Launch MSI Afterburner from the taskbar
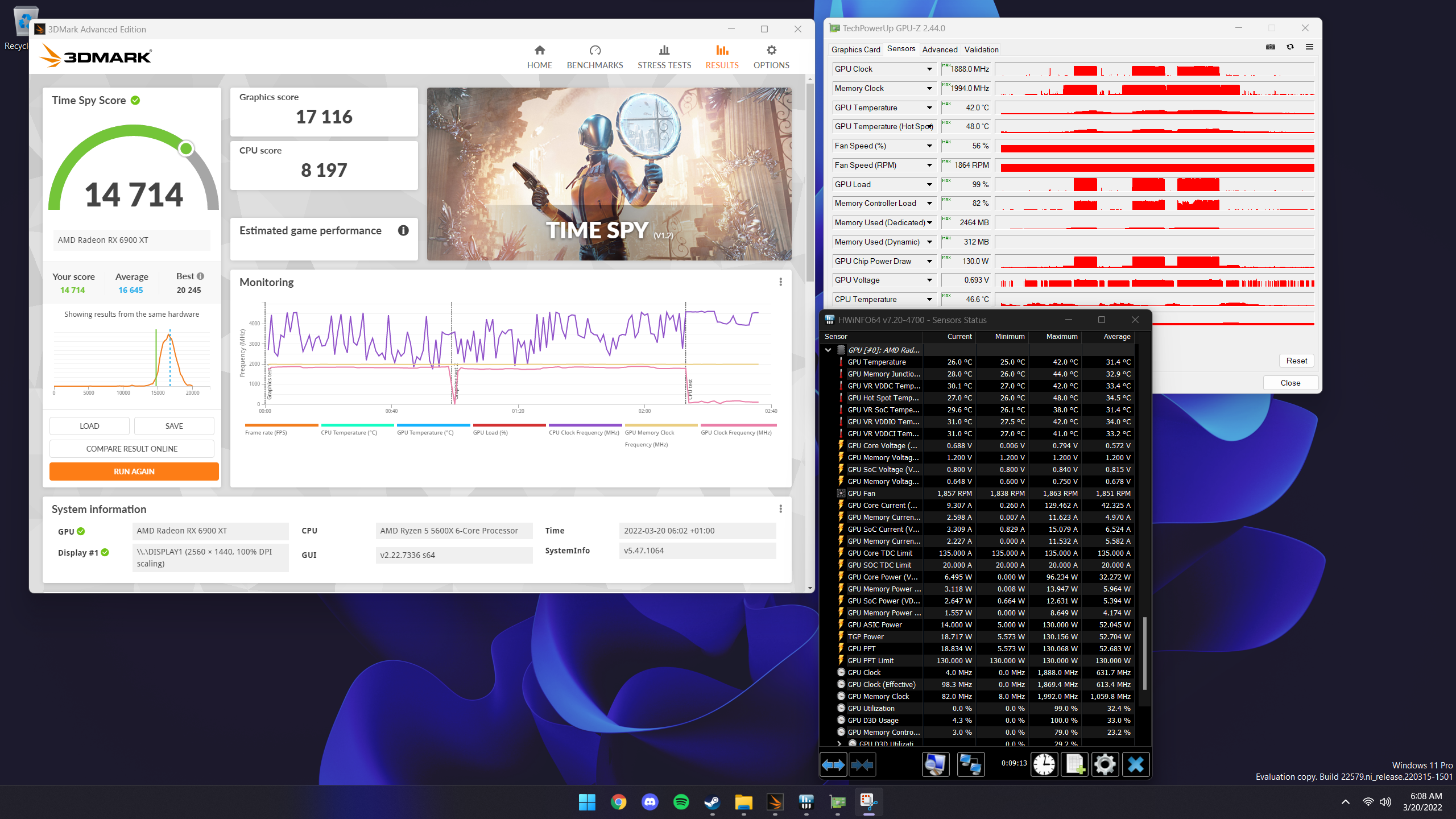Image resolution: width=1456 pixels, height=819 pixels. click(775, 803)
